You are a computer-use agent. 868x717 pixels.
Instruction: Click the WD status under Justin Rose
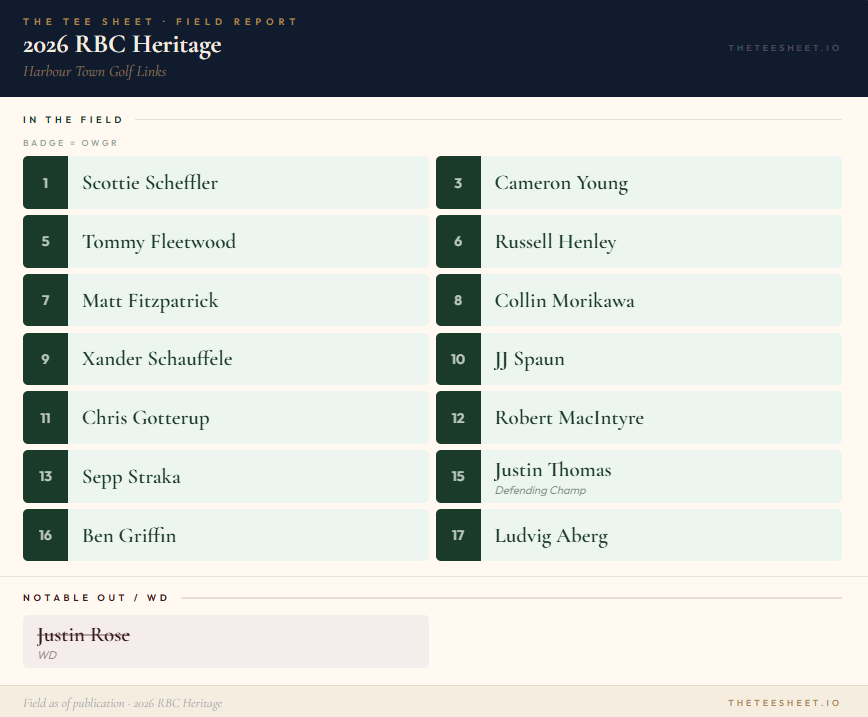pos(47,655)
